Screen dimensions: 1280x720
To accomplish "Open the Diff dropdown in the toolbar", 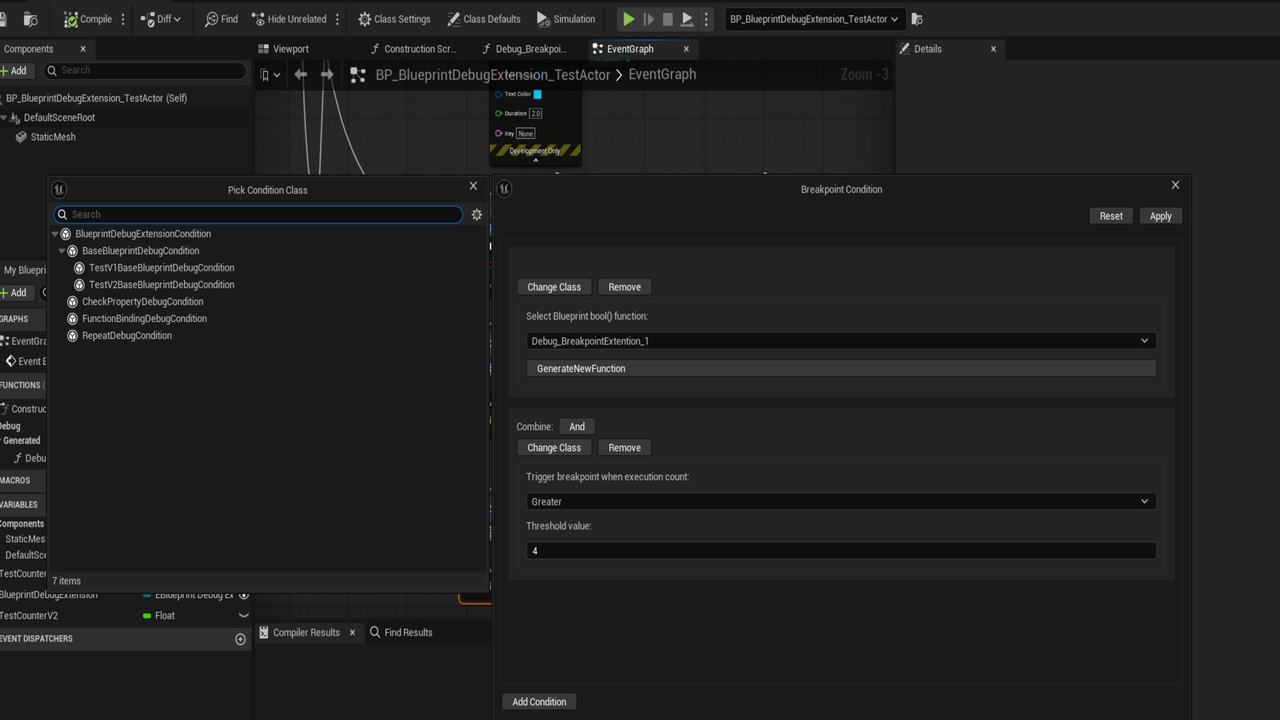I will coord(162,19).
